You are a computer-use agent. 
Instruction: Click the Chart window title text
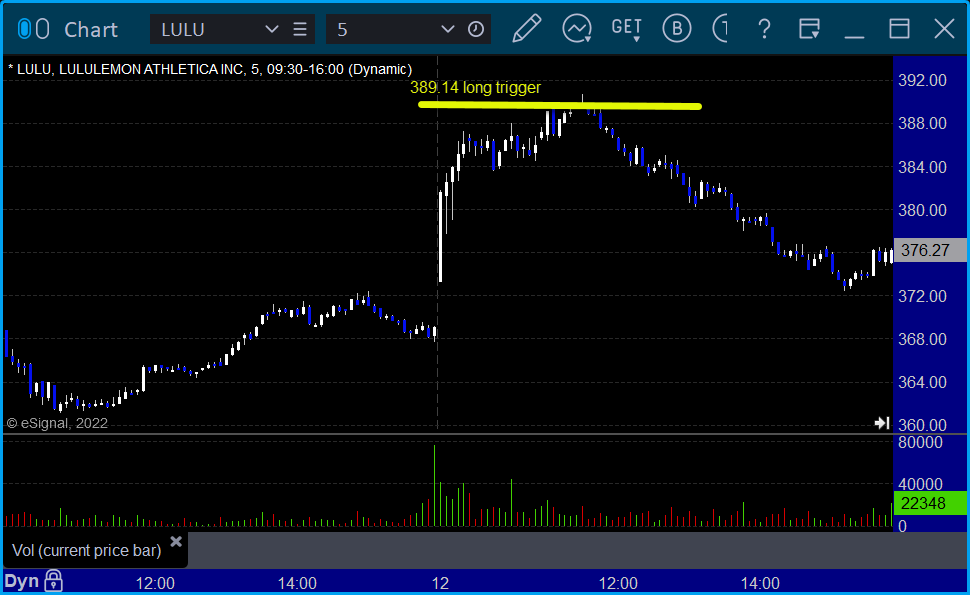click(x=91, y=30)
